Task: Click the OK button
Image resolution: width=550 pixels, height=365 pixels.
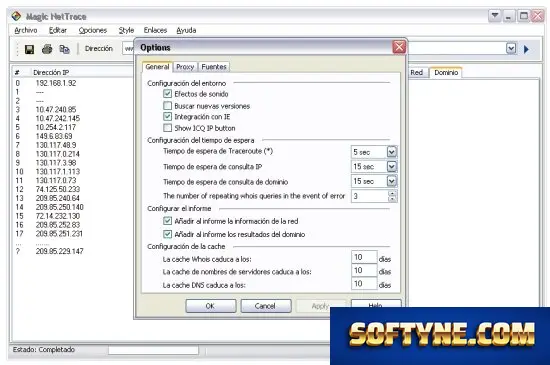Action: tap(210, 306)
